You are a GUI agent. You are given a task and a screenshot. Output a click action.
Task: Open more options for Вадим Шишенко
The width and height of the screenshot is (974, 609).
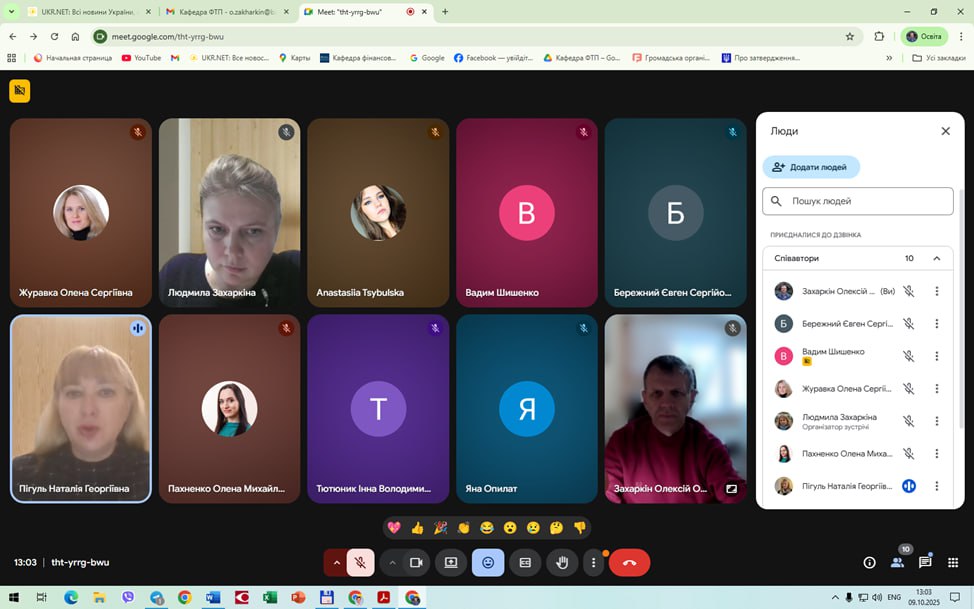(x=936, y=356)
